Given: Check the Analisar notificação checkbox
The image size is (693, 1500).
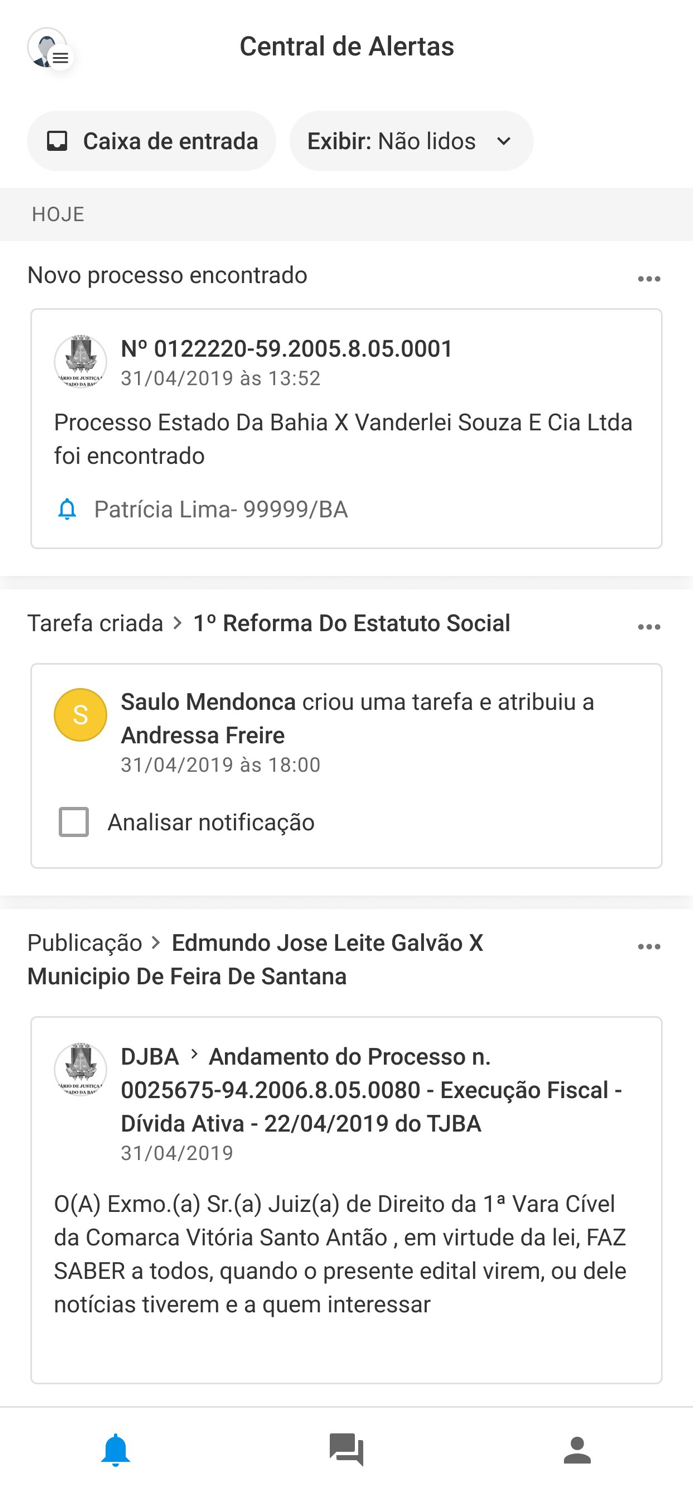Looking at the screenshot, I should pyautogui.click(x=74, y=821).
